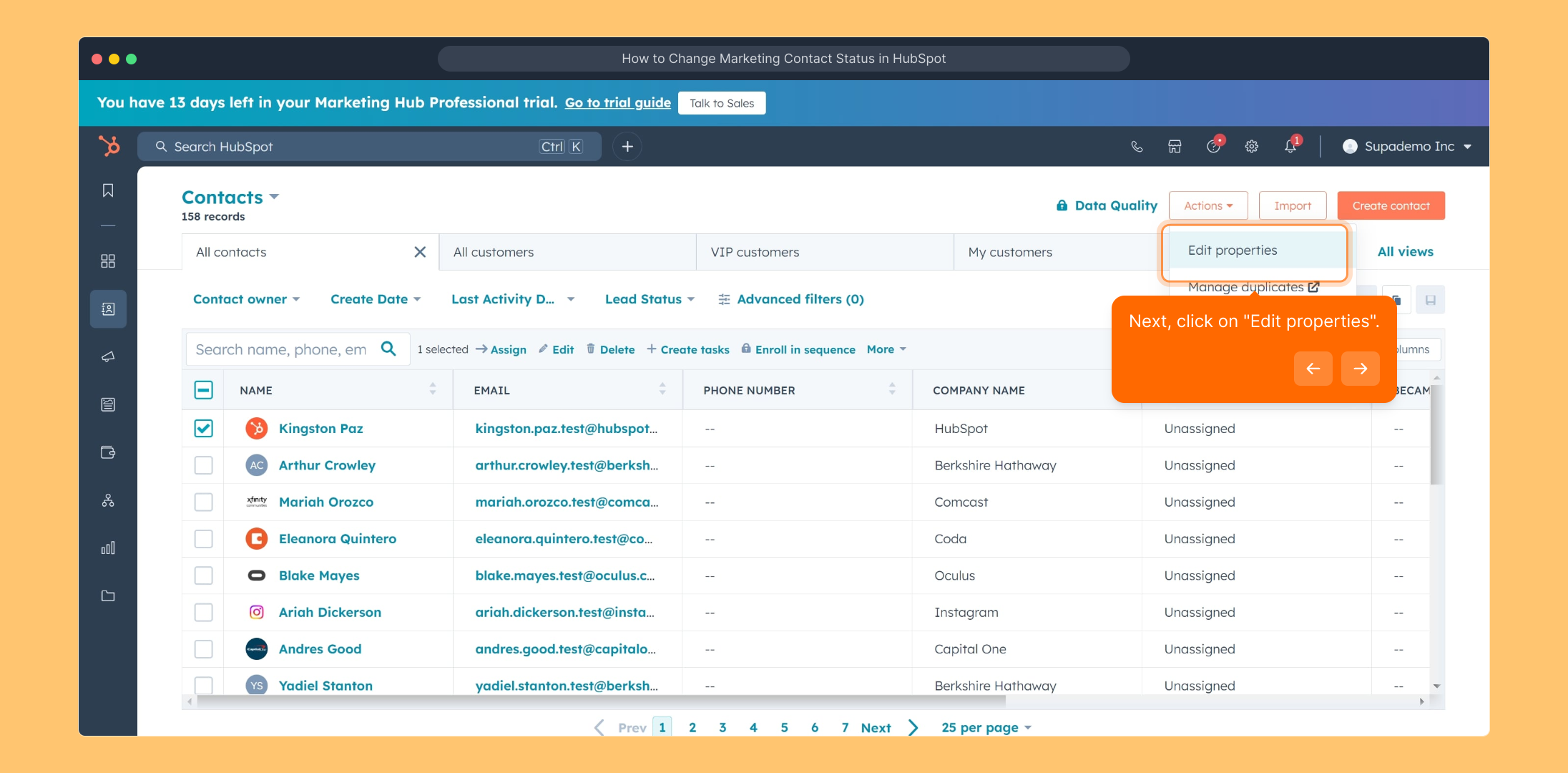The height and width of the screenshot is (773, 1568).
Task: Open the reporting bar chart sidebar icon
Action: pos(108,548)
